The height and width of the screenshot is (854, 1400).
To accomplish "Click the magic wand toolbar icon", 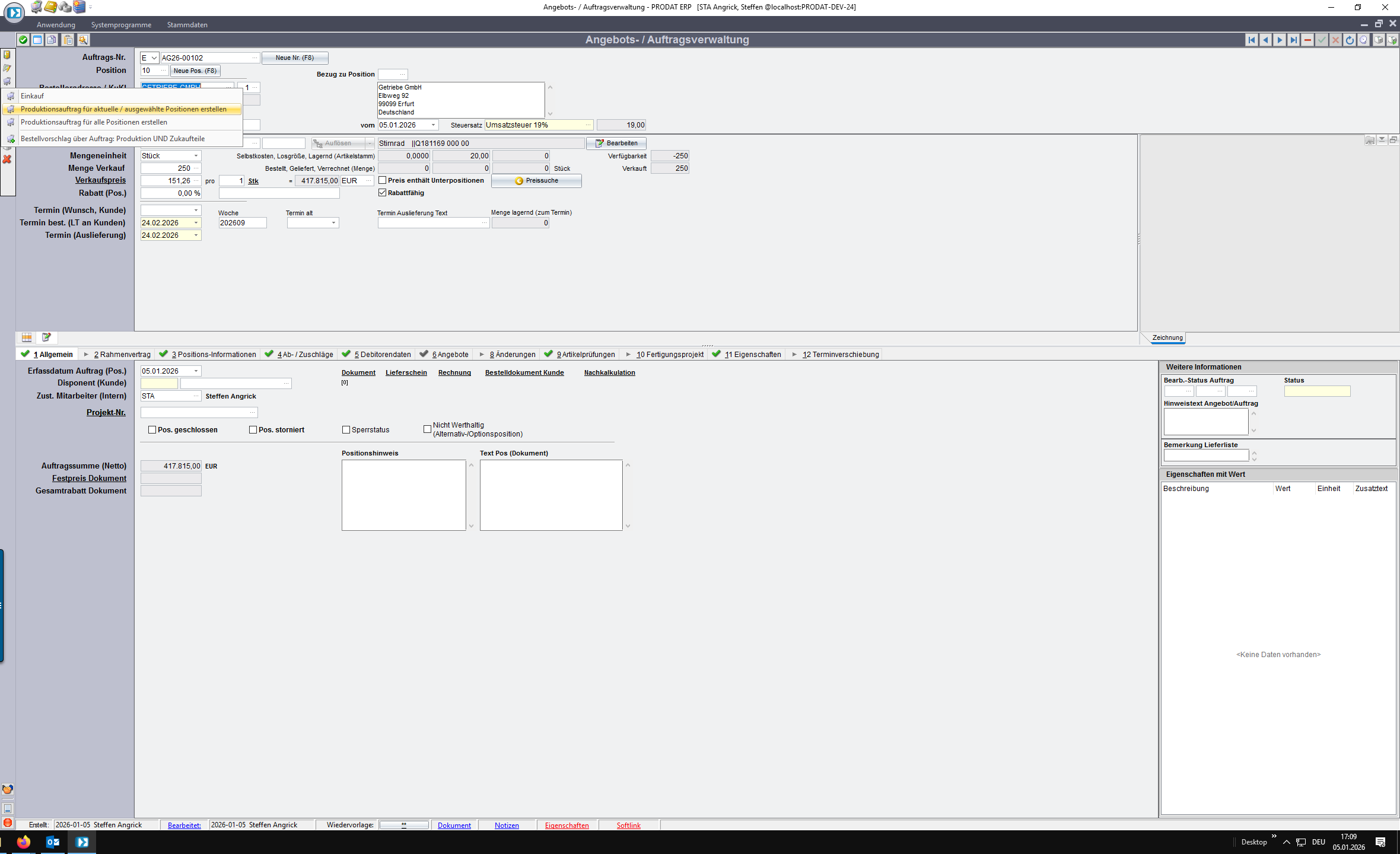I will tap(83, 40).
